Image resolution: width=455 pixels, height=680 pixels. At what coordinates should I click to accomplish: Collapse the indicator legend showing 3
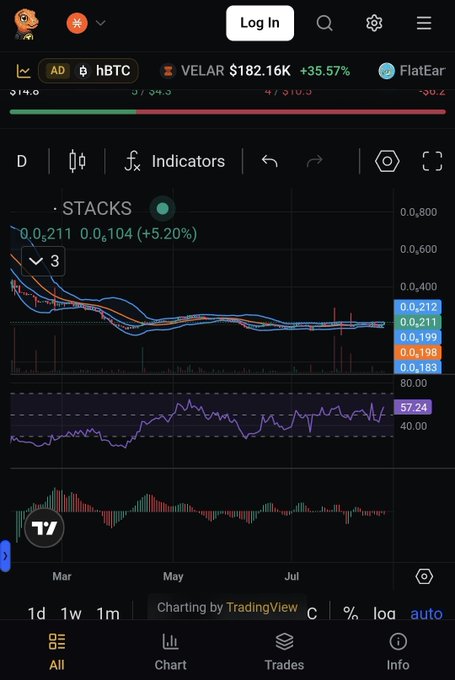tap(43, 261)
